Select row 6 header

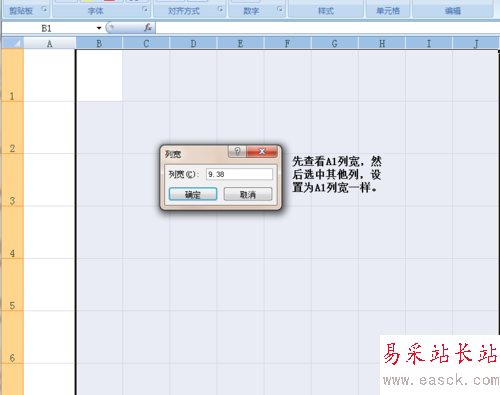click(x=12, y=337)
